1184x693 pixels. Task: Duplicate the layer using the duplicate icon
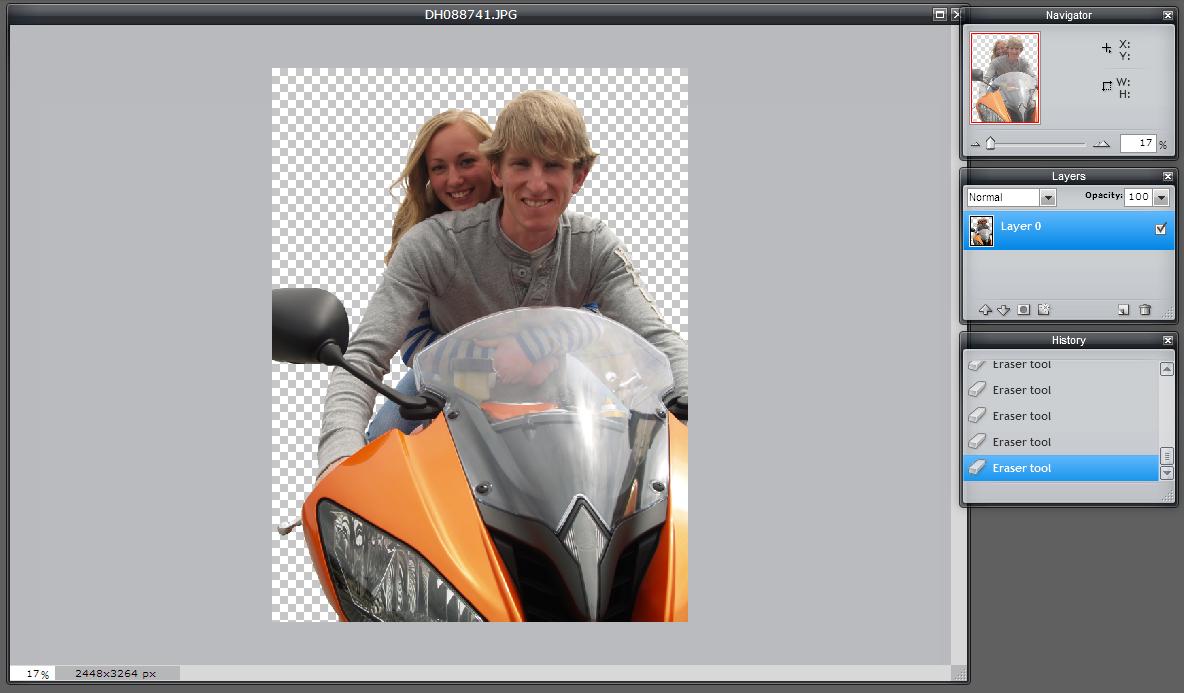pos(1124,310)
